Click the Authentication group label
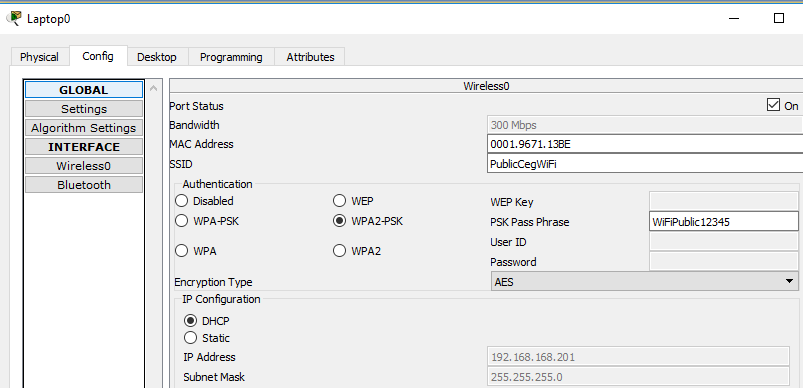803x388 pixels. point(217,184)
